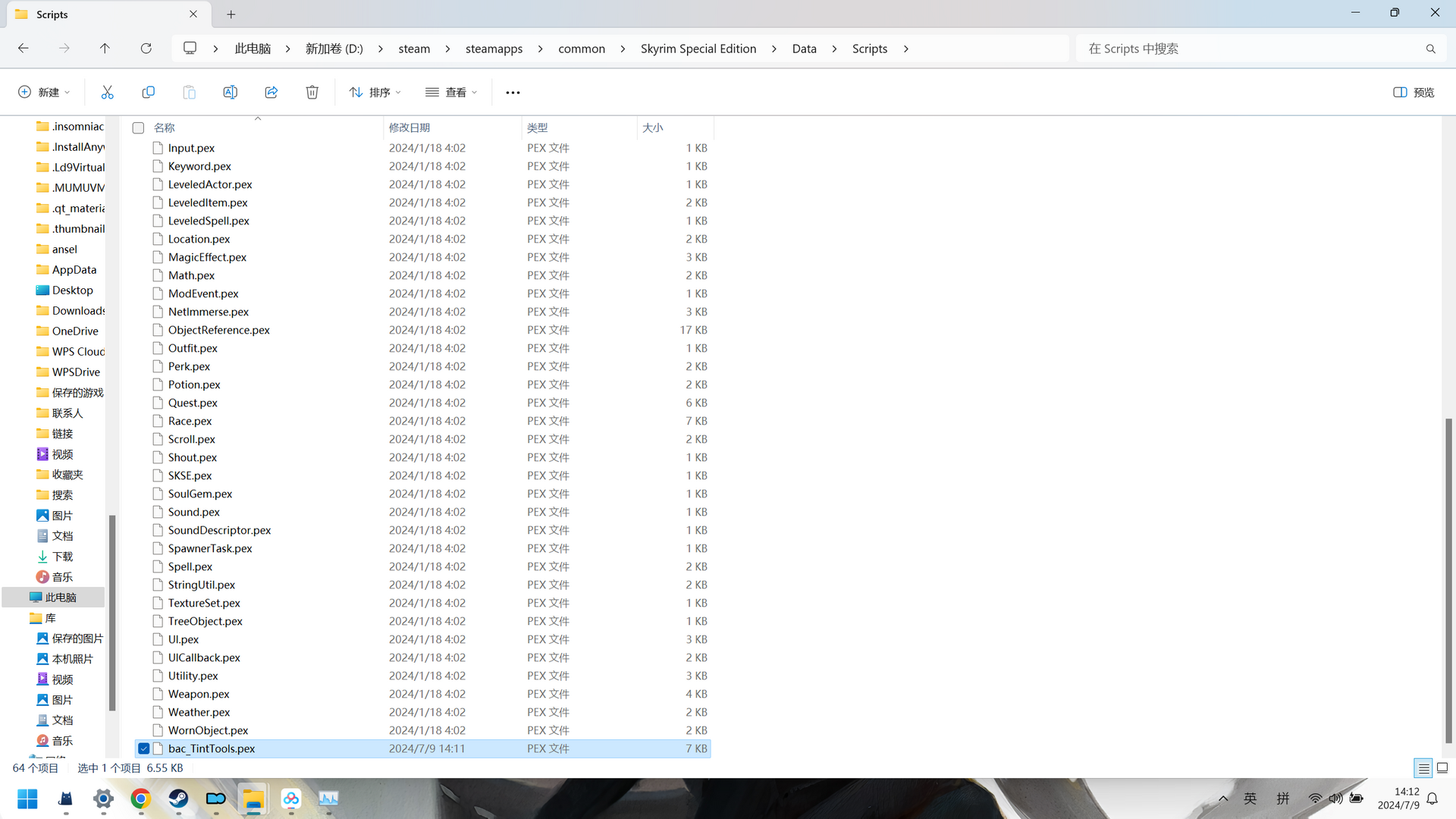Open Steam from the taskbar
Image resolution: width=1456 pixels, height=819 pixels.
(x=178, y=799)
